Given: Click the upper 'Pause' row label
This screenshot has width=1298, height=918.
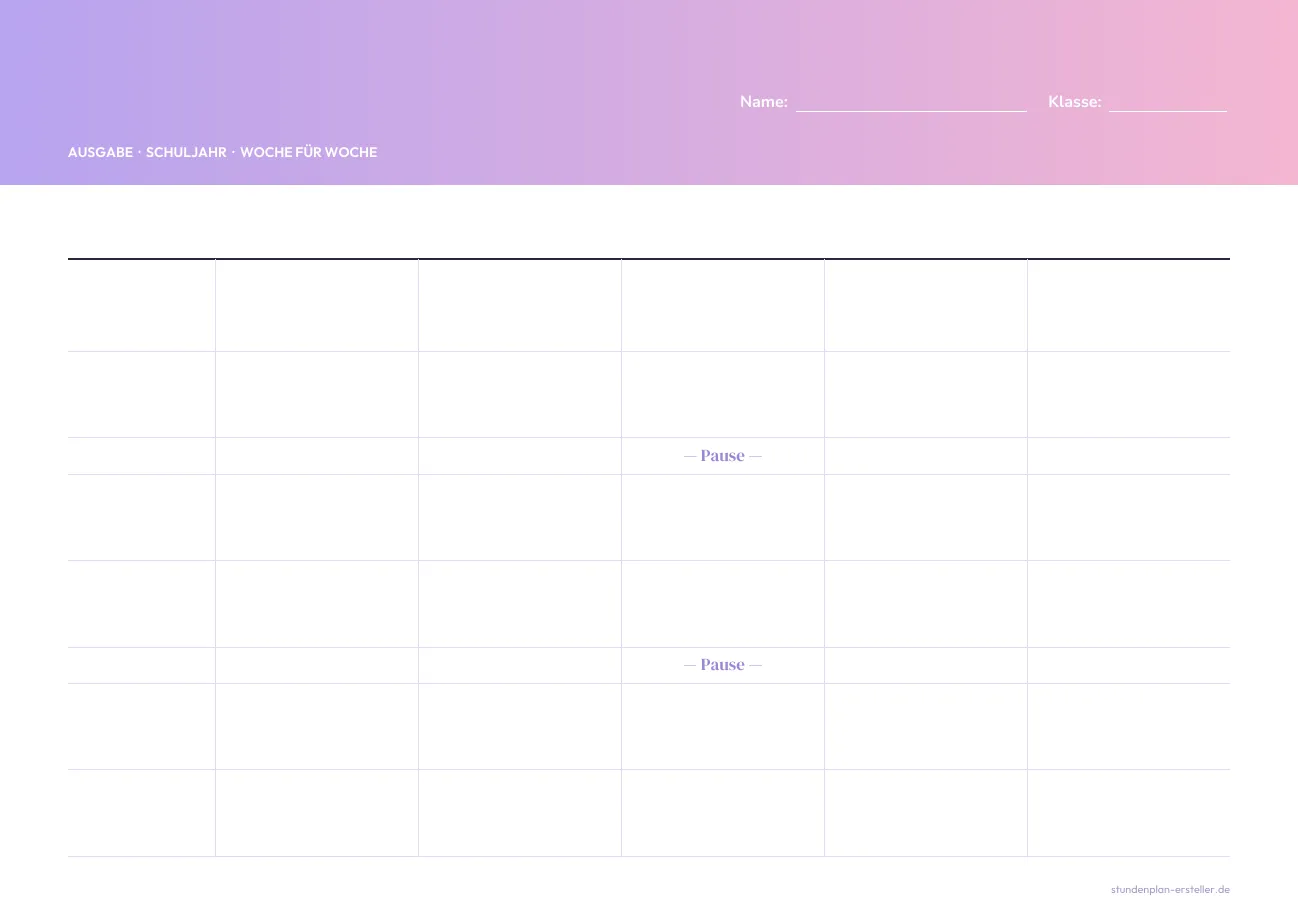Looking at the screenshot, I should (723, 456).
